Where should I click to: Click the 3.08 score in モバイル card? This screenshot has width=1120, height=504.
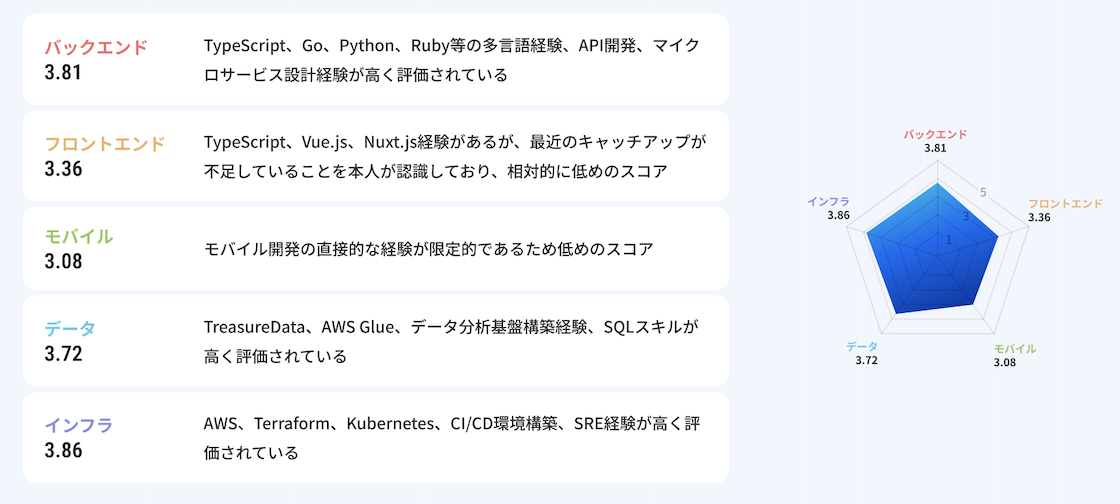[x=63, y=261]
